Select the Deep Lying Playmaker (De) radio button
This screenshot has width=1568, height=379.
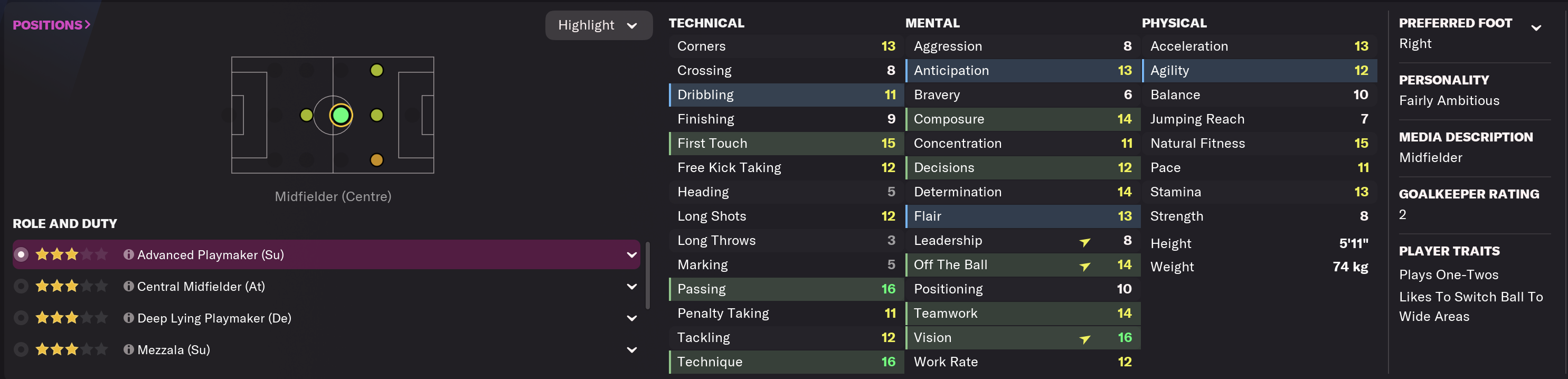pos(21,318)
